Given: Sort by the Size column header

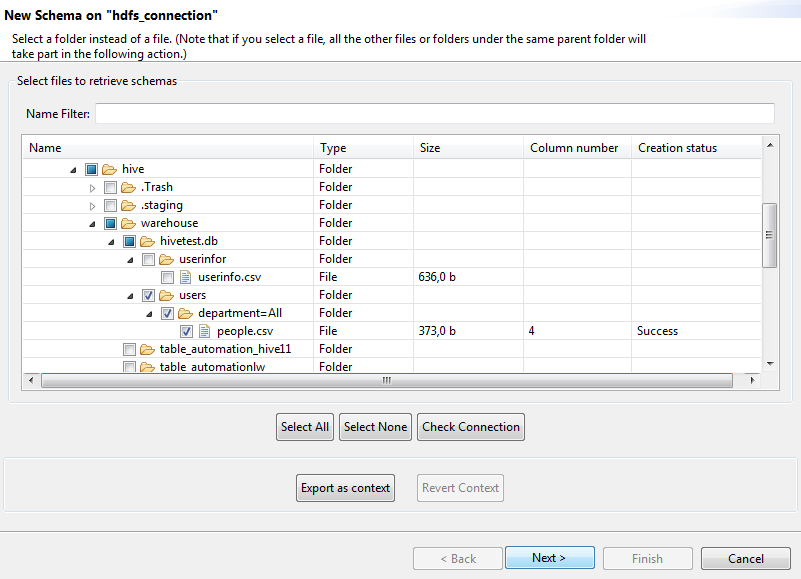Looking at the screenshot, I should pos(467,148).
